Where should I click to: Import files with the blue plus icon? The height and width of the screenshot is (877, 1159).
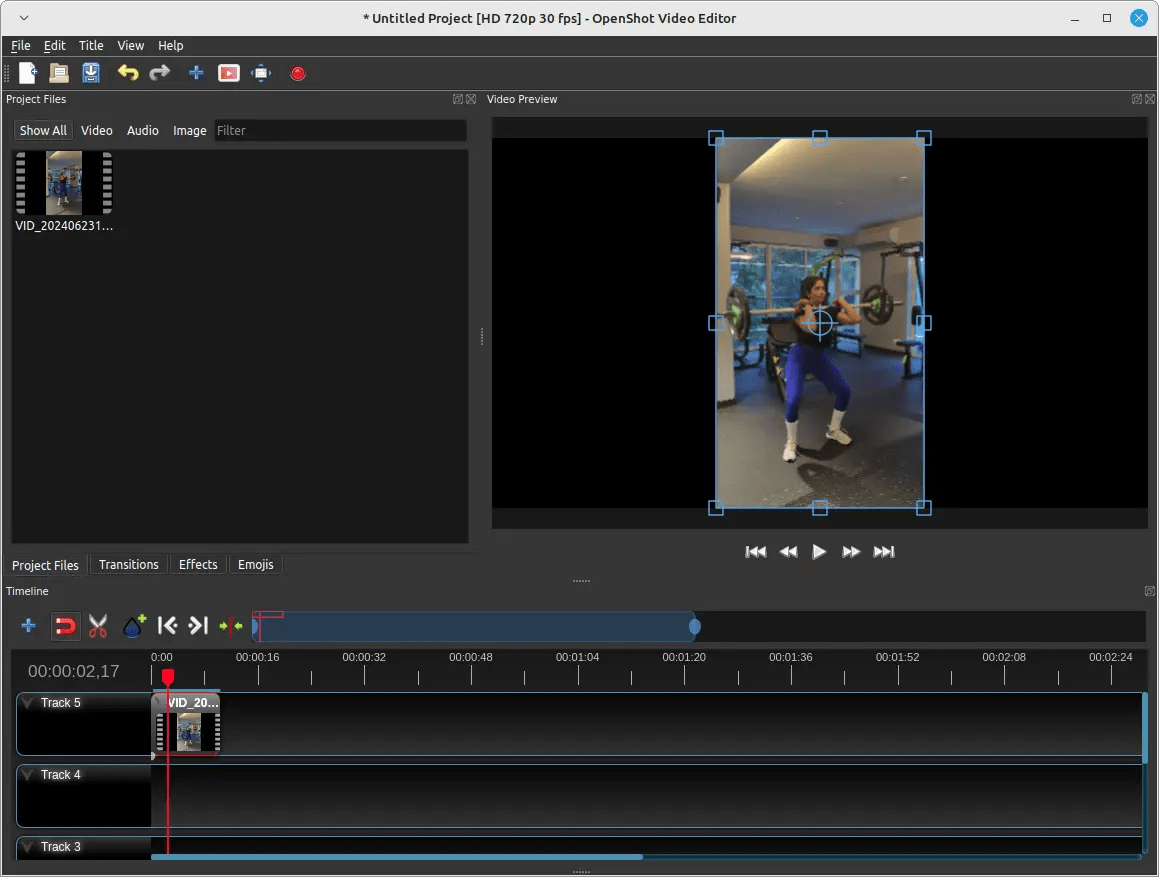point(196,72)
